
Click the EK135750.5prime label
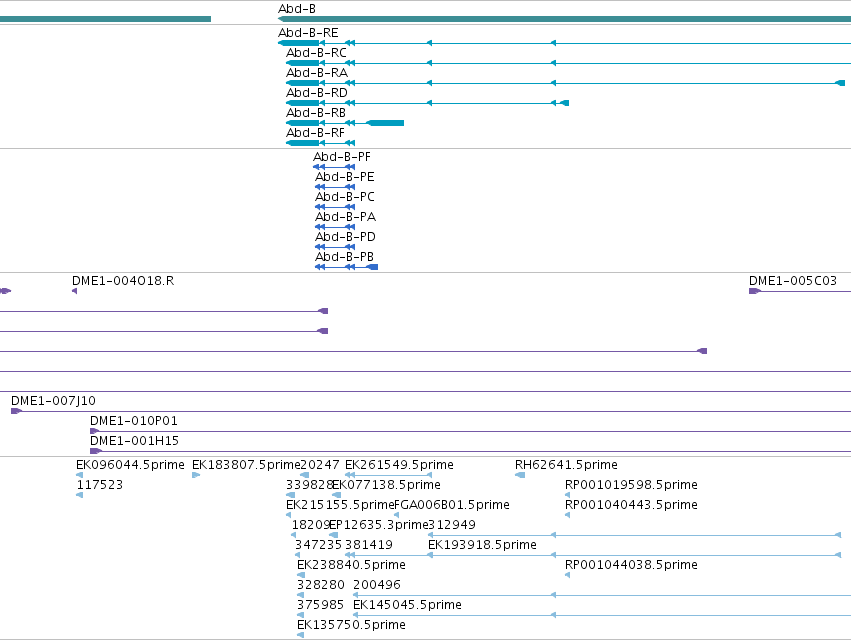(x=351, y=625)
